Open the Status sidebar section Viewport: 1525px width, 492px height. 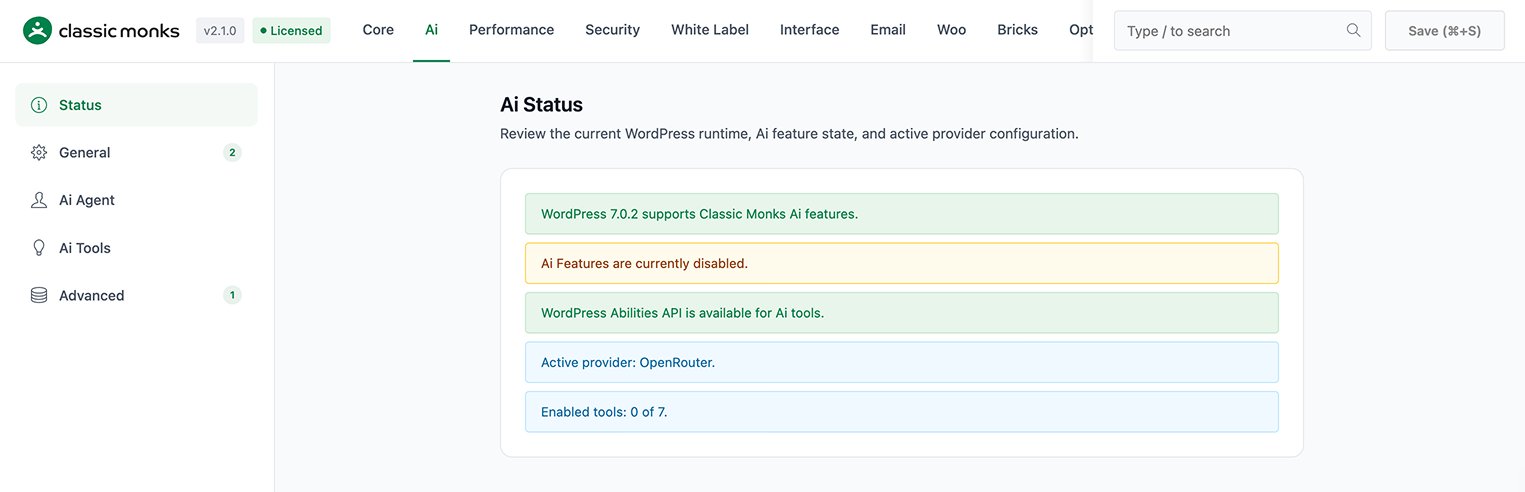click(136, 105)
